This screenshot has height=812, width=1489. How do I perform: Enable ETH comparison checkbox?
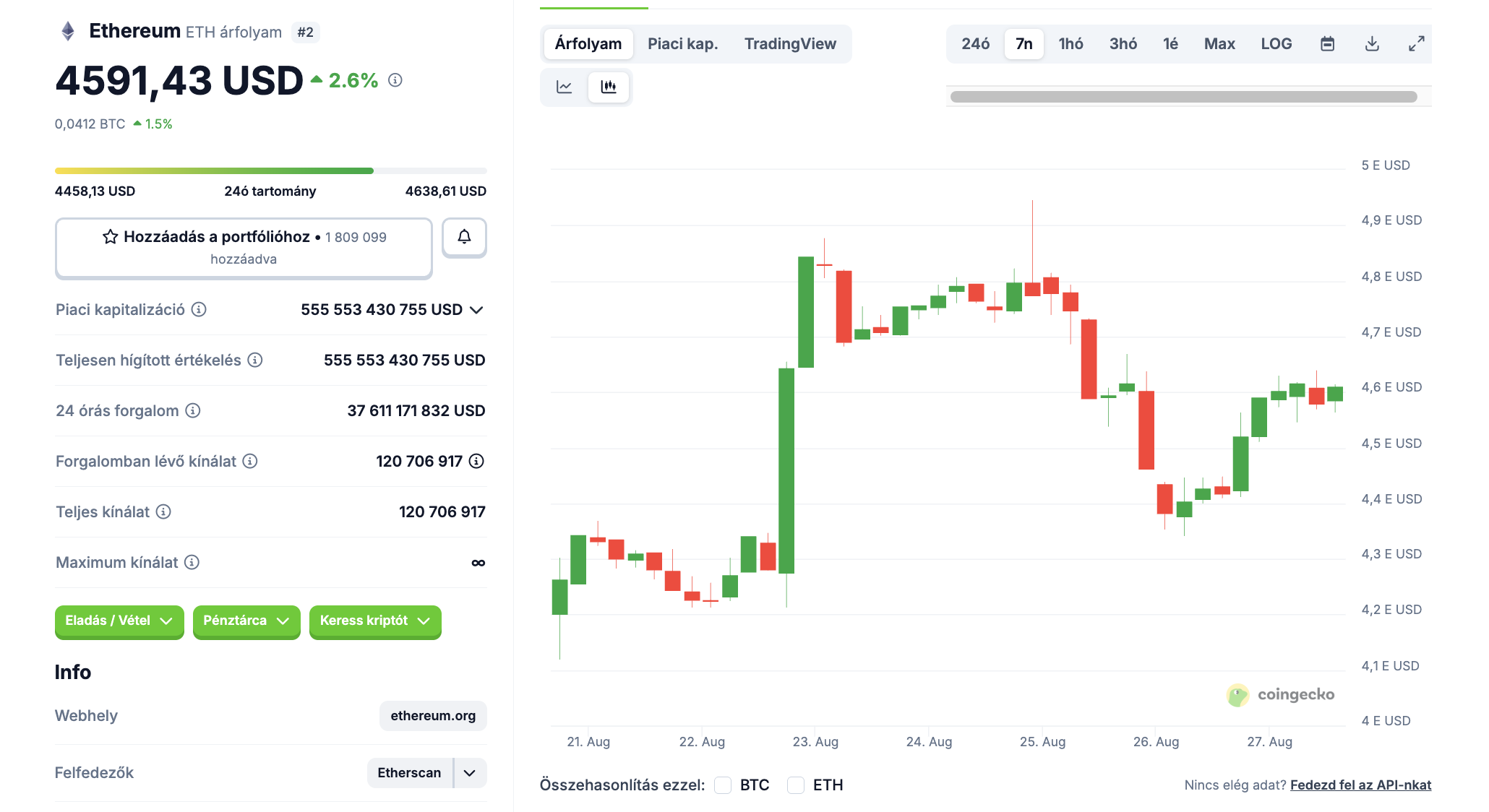click(796, 785)
